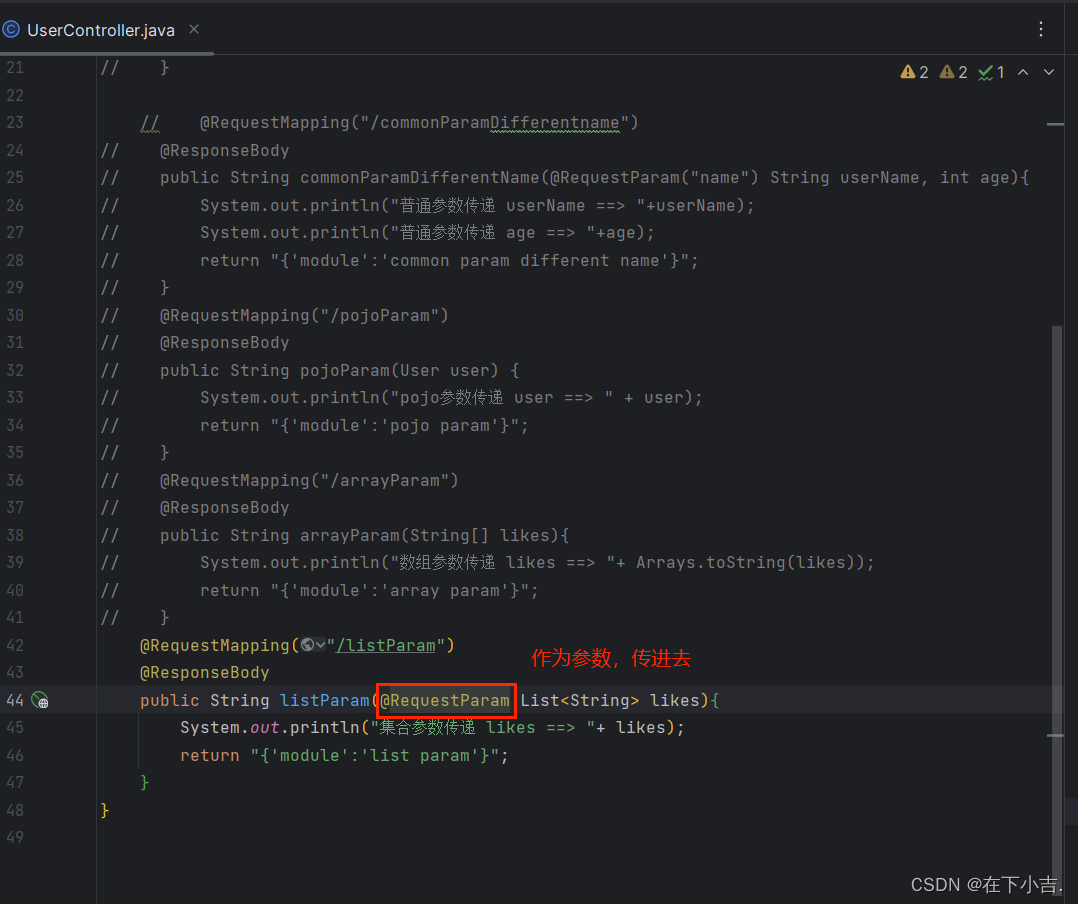Click the first warning indicator showing 2
This screenshot has height=904, width=1078.
pyautogui.click(x=914, y=72)
